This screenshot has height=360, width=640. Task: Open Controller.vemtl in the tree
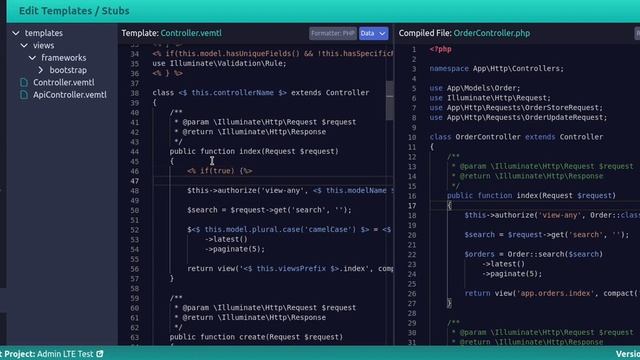[x=64, y=82]
